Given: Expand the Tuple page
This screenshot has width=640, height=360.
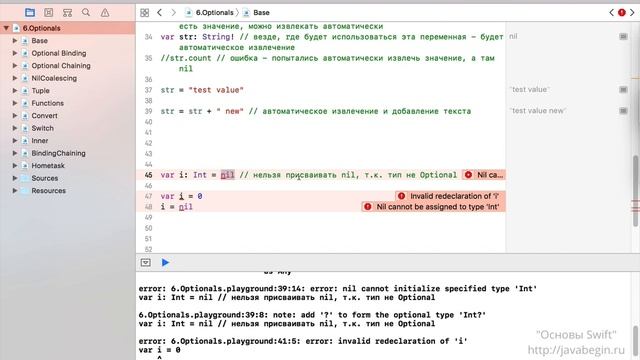Looking at the screenshot, I should click(15, 91).
